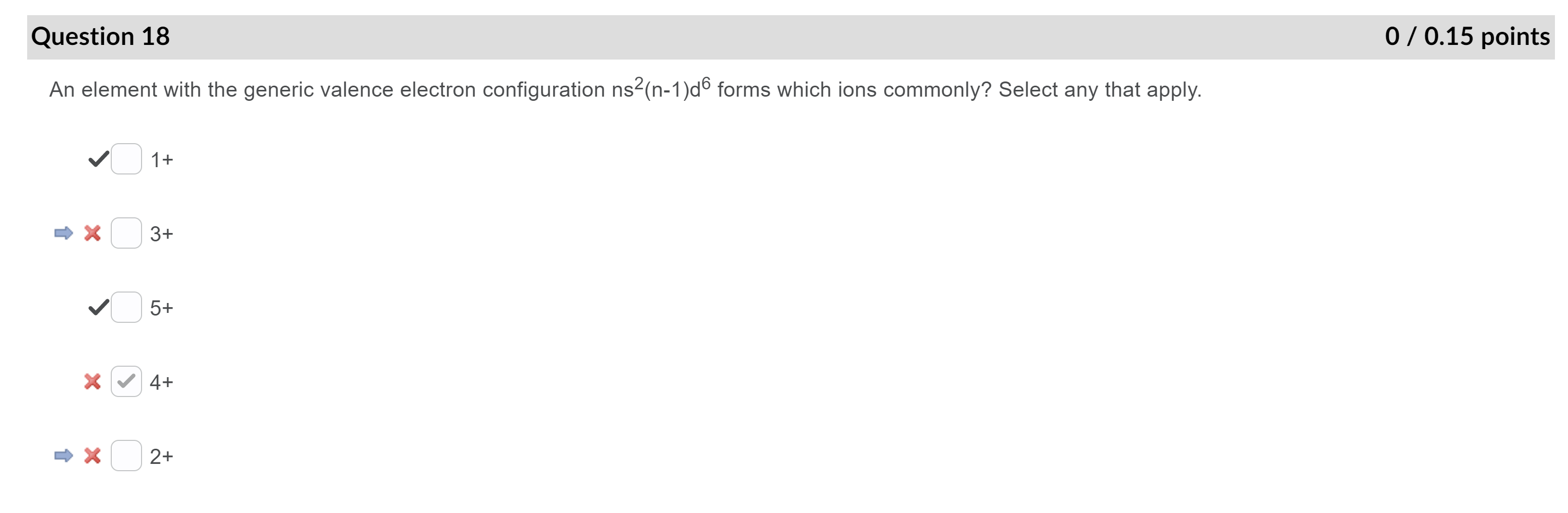Click the 3+ answer label text
Viewport: 1568px width, 513px height.
pos(162,234)
